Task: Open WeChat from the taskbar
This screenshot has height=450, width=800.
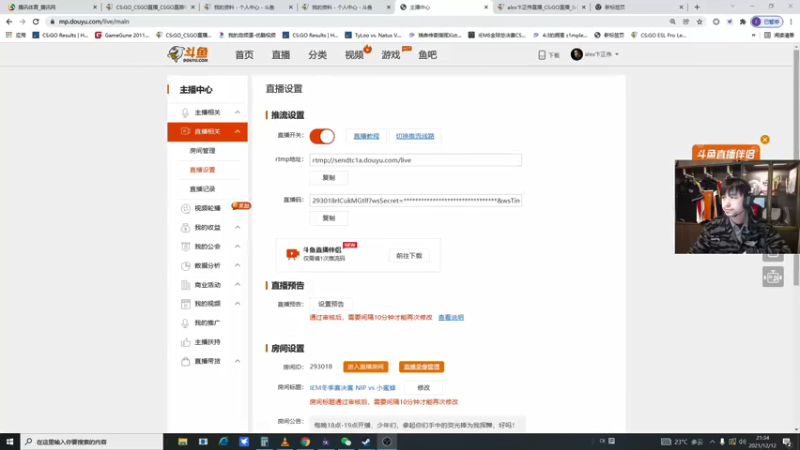Action: click(346, 441)
